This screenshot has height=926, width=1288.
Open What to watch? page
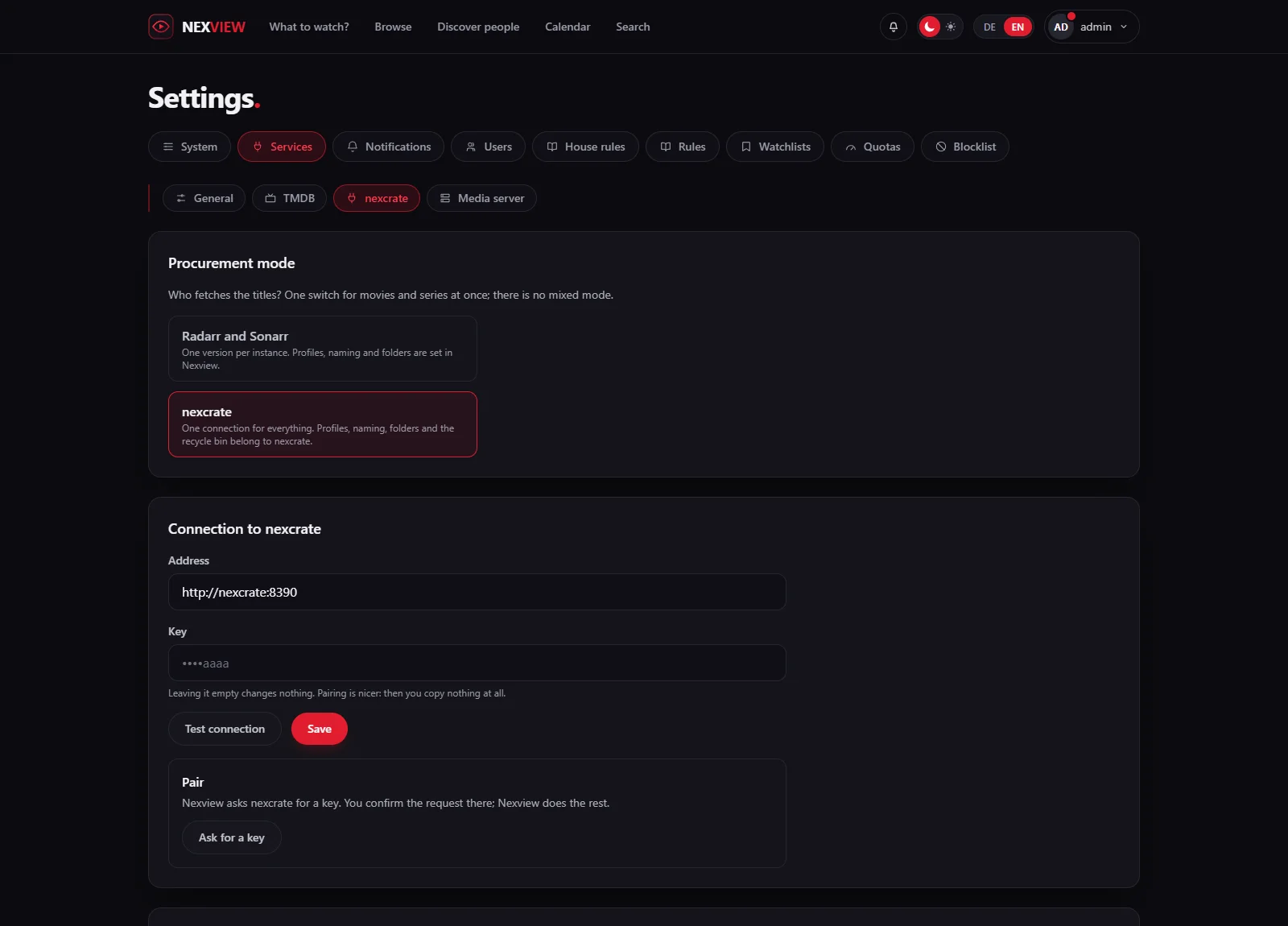[x=309, y=27]
